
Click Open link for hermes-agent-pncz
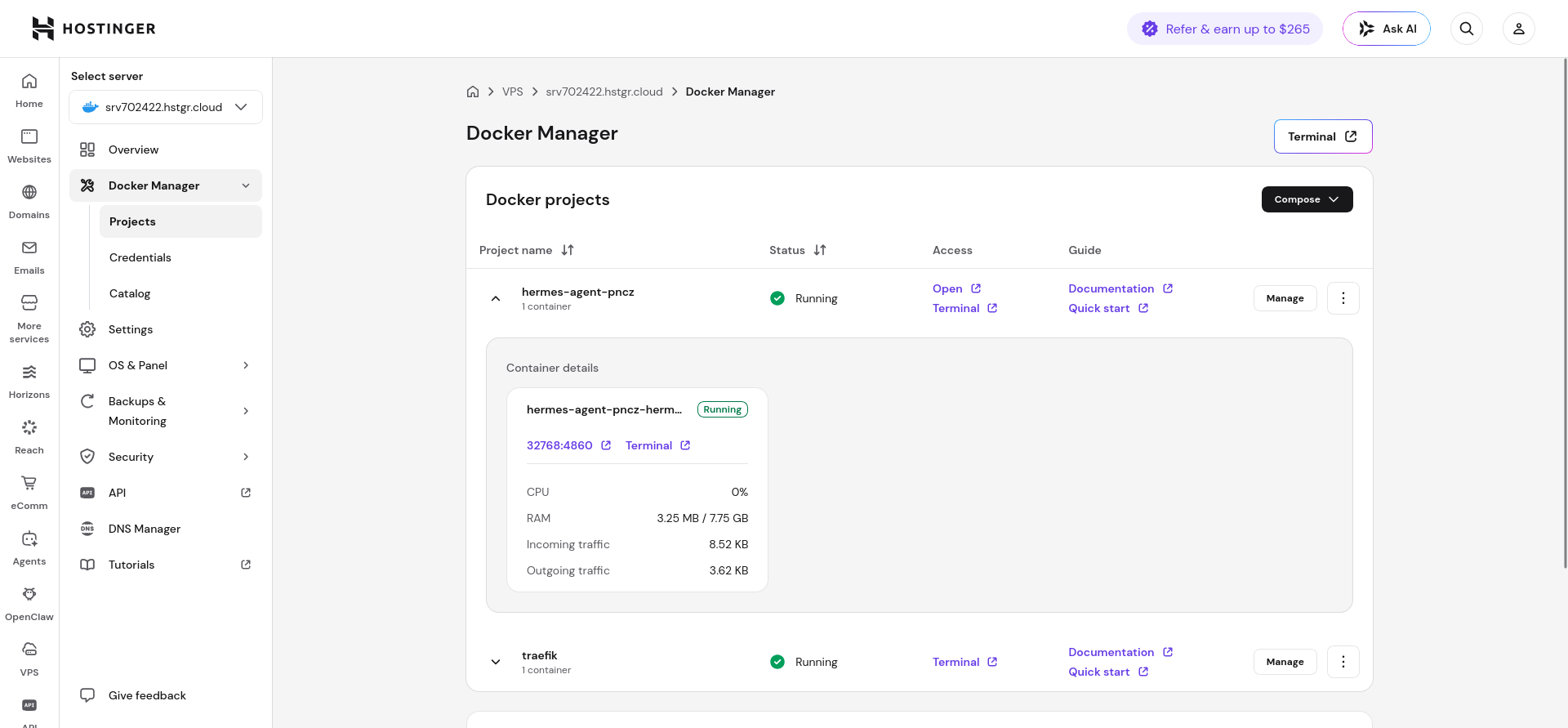pos(956,288)
